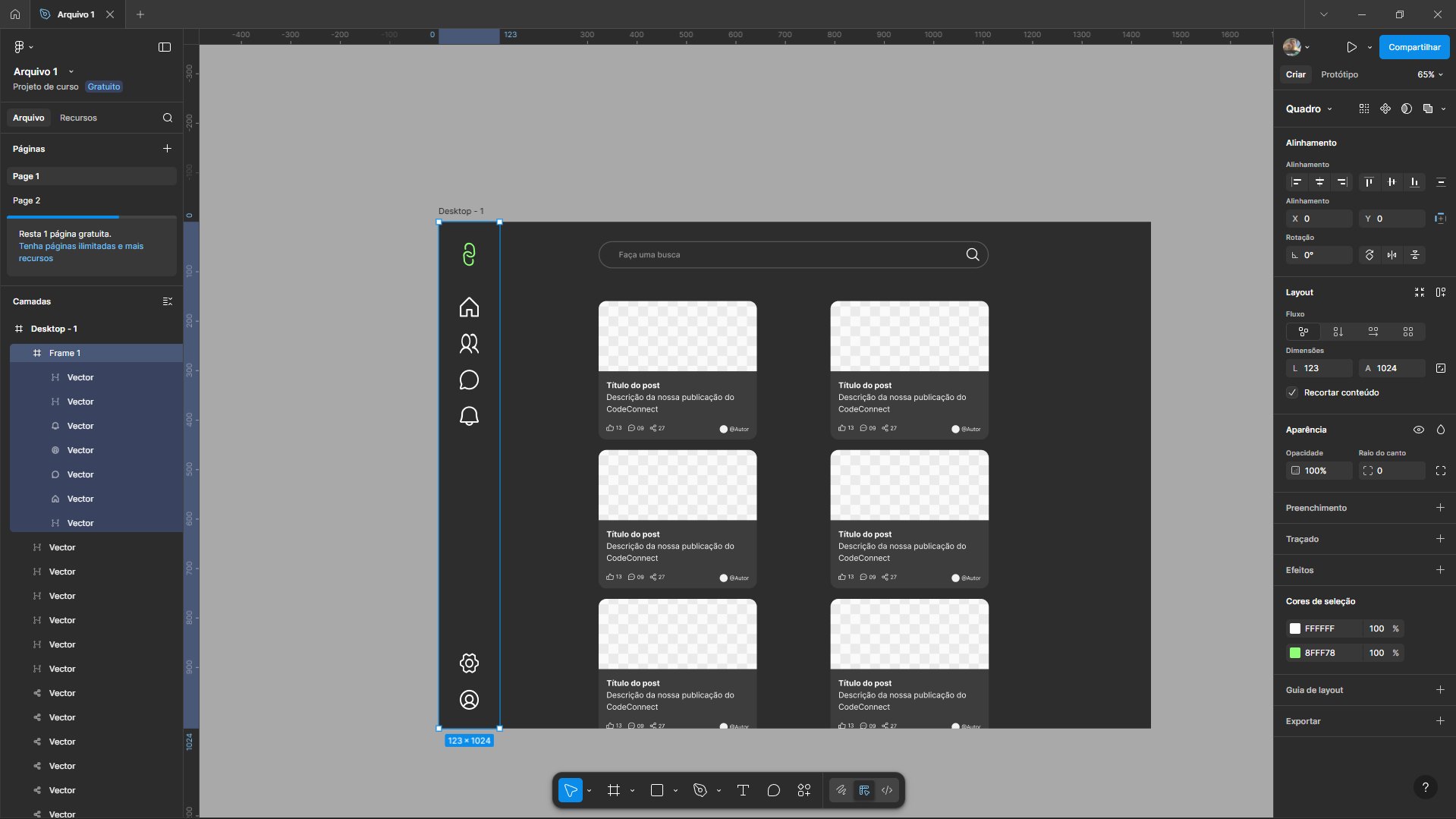Image resolution: width=1456 pixels, height=819 pixels.
Task: Open user avatar account dropdown
Action: pyautogui.click(x=1296, y=47)
